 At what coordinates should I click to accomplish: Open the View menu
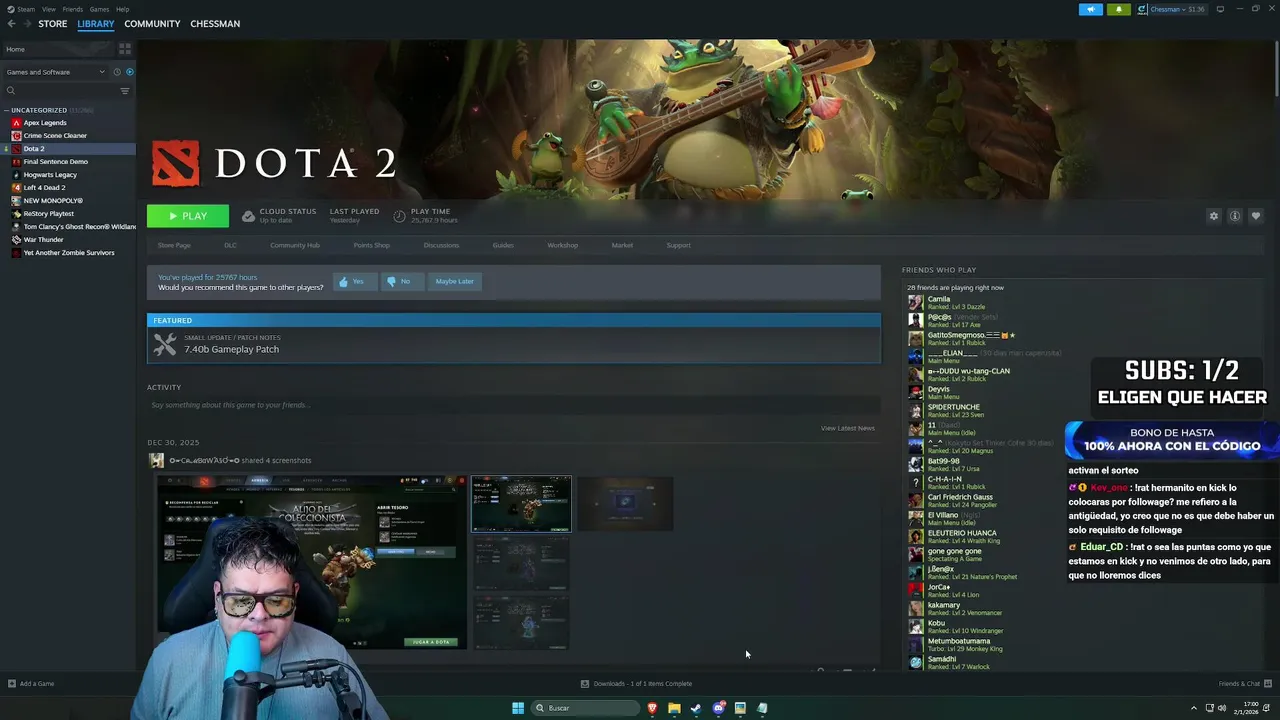click(48, 9)
